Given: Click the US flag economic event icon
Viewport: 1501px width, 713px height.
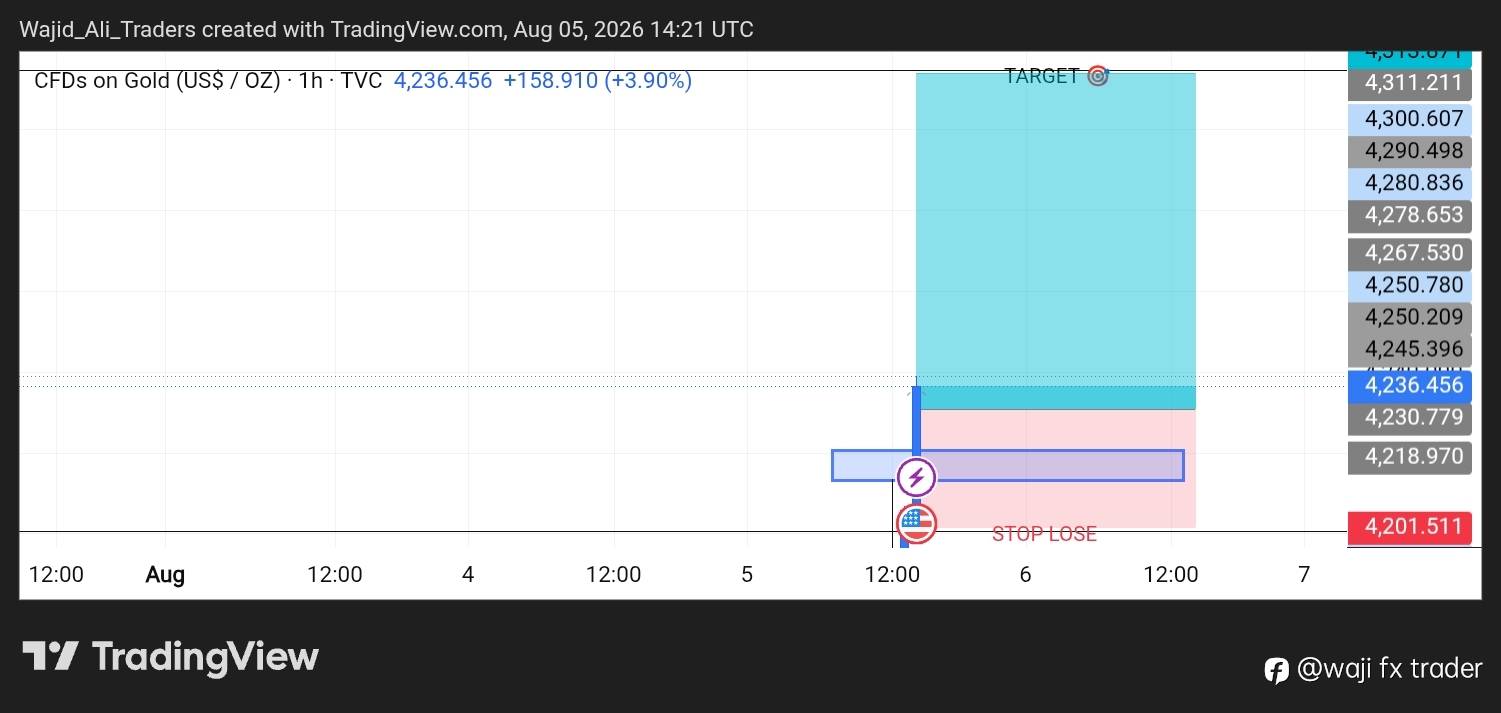Looking at the screenshot, I should (x=916, y=524).
